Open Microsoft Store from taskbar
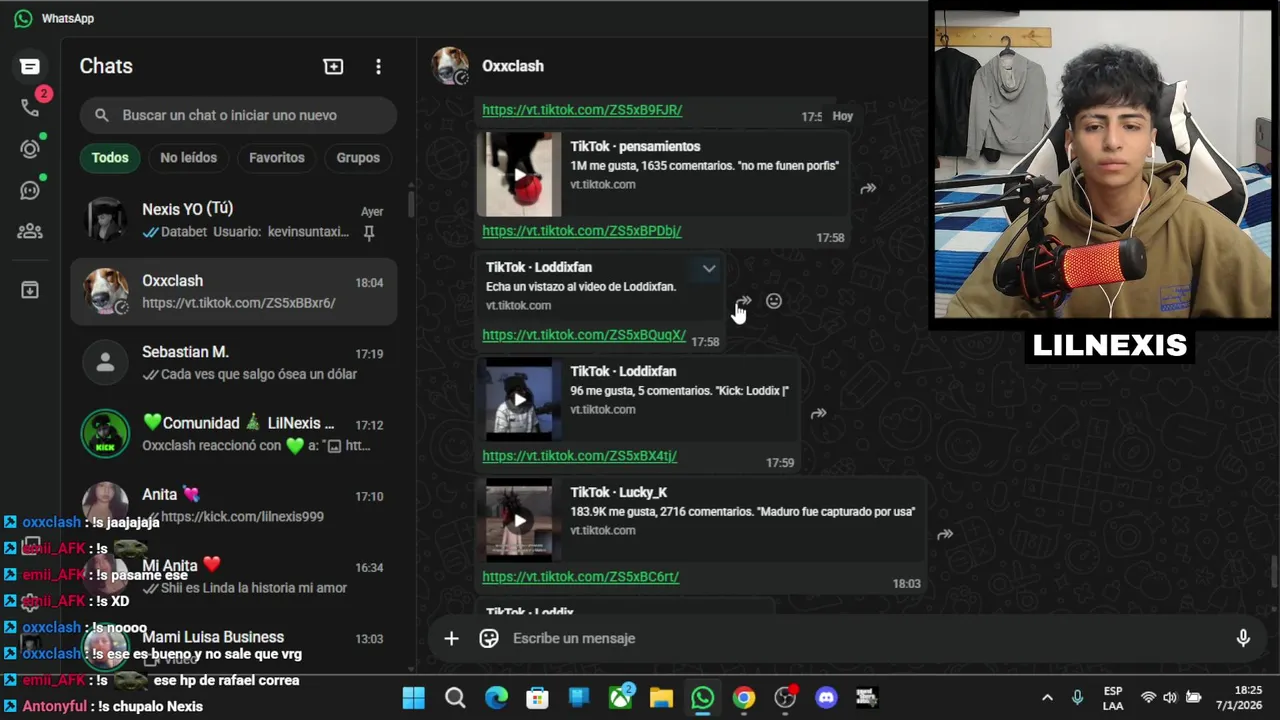This screenshot has height=720, width=1280. pos(538,698)
